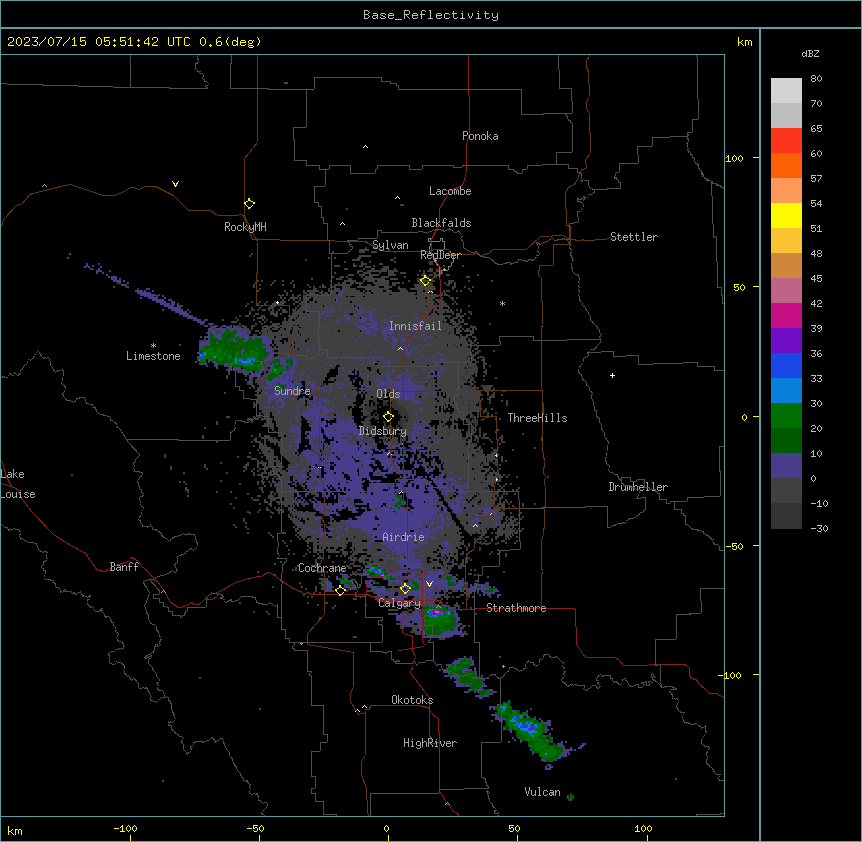Pick the bright blue 36 dBZ legend swatch
Screen dimensions: 862x842
(x=786, y=365)
